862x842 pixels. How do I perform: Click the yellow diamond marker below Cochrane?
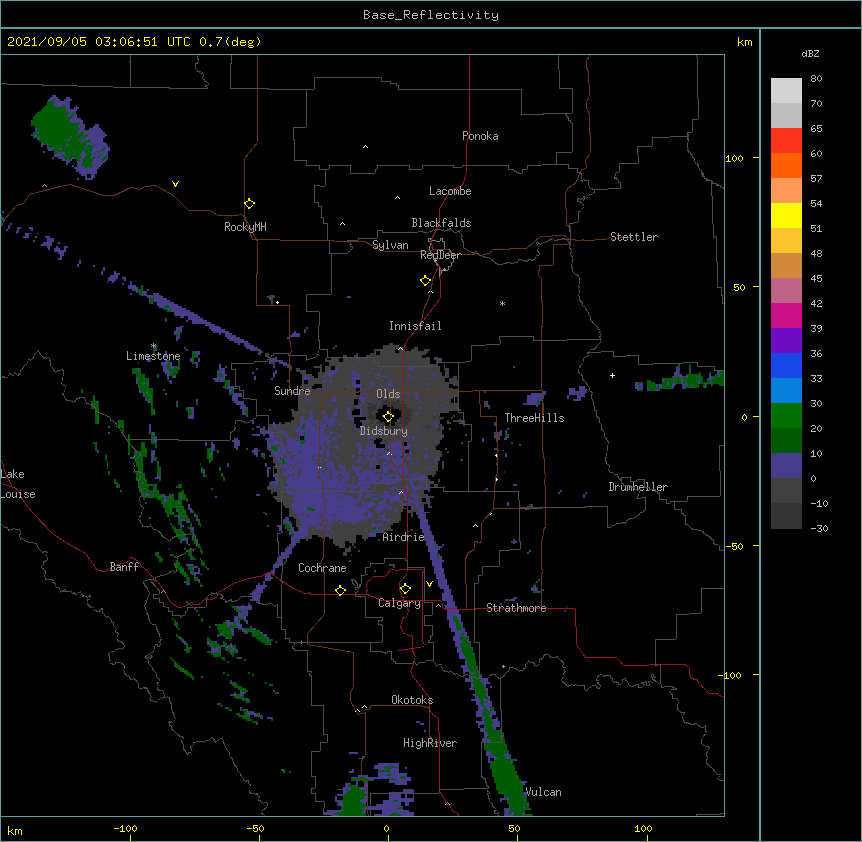point(340,590)
